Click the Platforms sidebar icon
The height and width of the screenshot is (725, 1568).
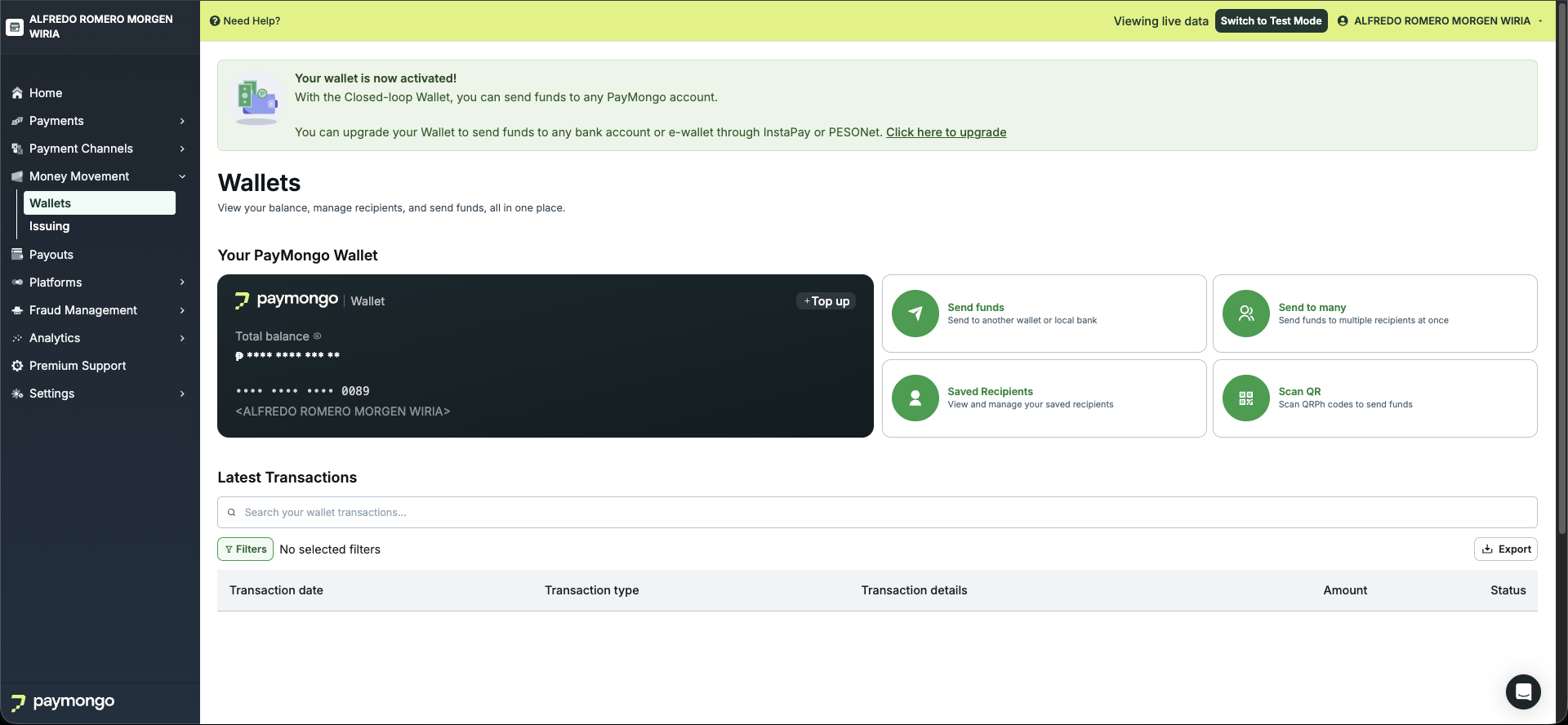17,282
